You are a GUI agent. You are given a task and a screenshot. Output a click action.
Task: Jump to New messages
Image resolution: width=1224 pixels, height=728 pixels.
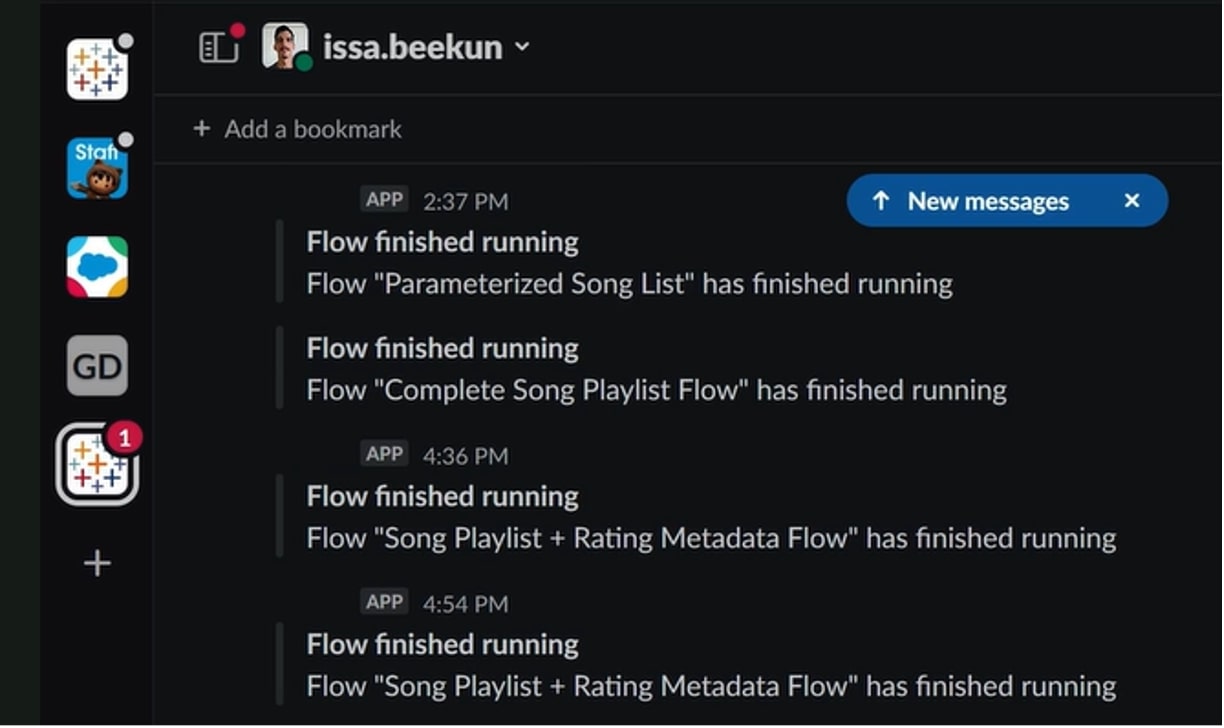click(x=988, y=201)
